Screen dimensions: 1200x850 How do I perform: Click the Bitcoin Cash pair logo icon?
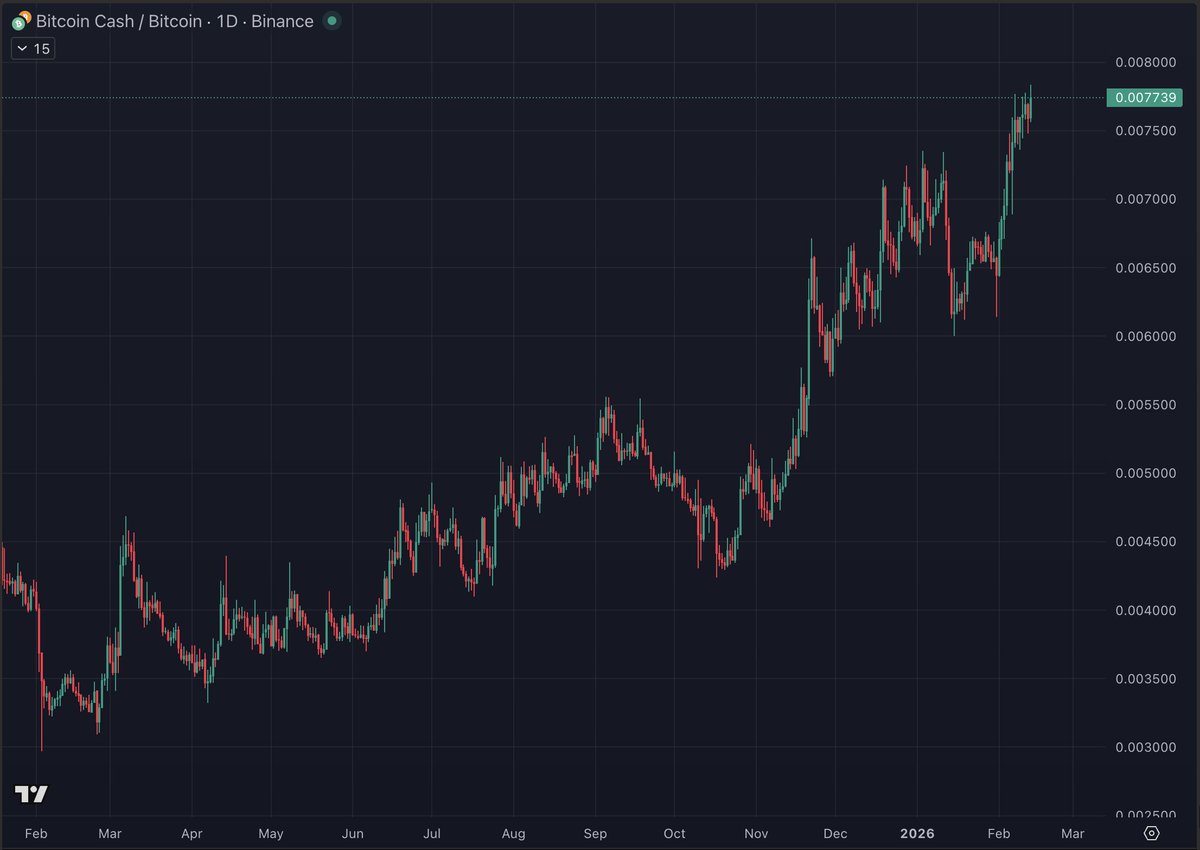20,21
